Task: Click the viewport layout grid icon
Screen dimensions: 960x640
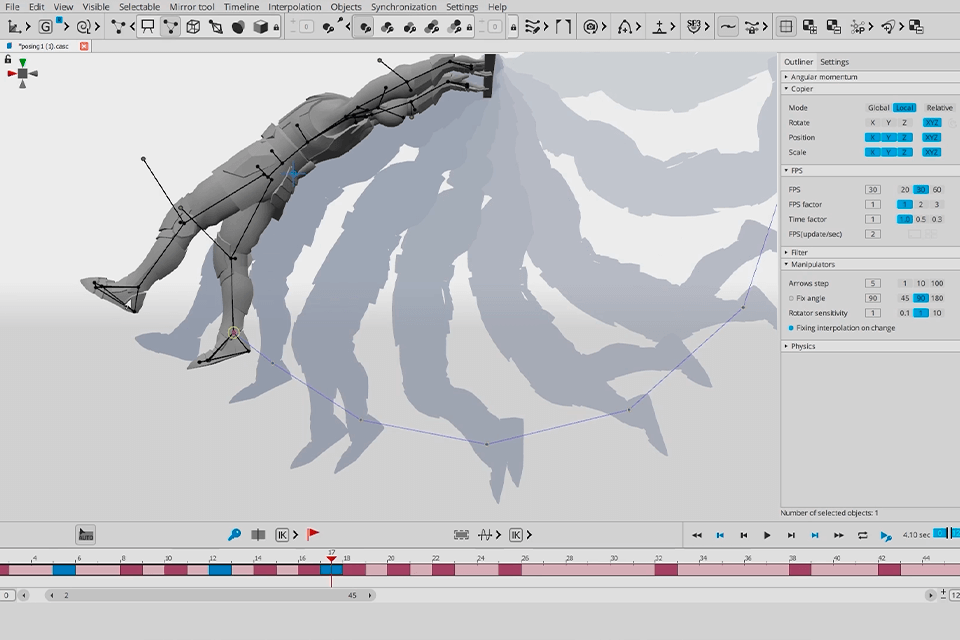Action: point(786,27)
